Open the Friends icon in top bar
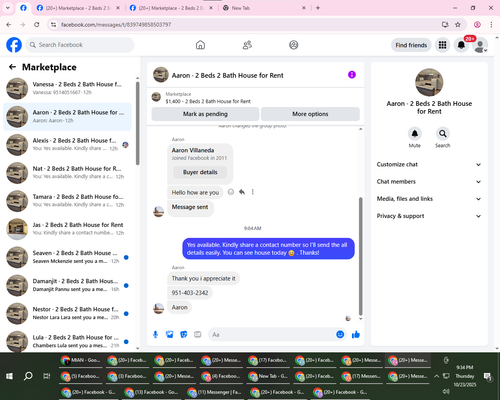Viewport: 500px width, 400px height. (x=247, y=45)
